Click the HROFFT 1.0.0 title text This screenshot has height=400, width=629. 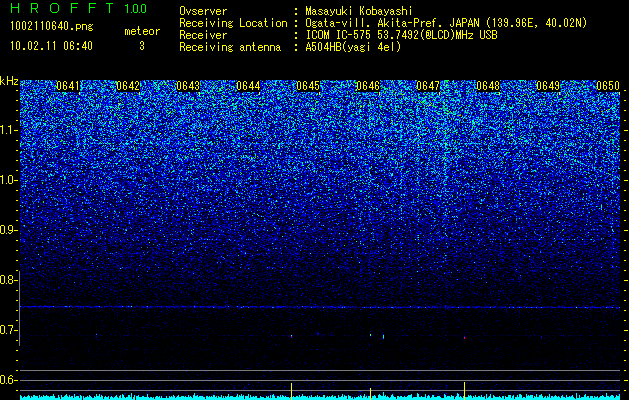point(78,8)
